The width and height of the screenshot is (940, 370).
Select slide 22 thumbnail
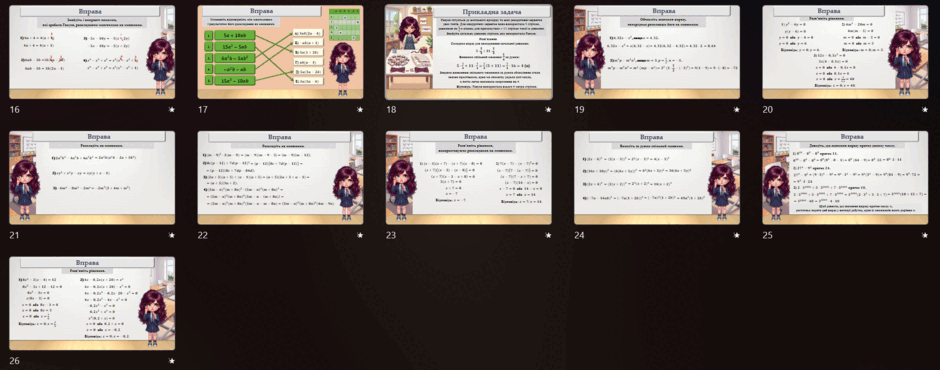pos(281,178)
